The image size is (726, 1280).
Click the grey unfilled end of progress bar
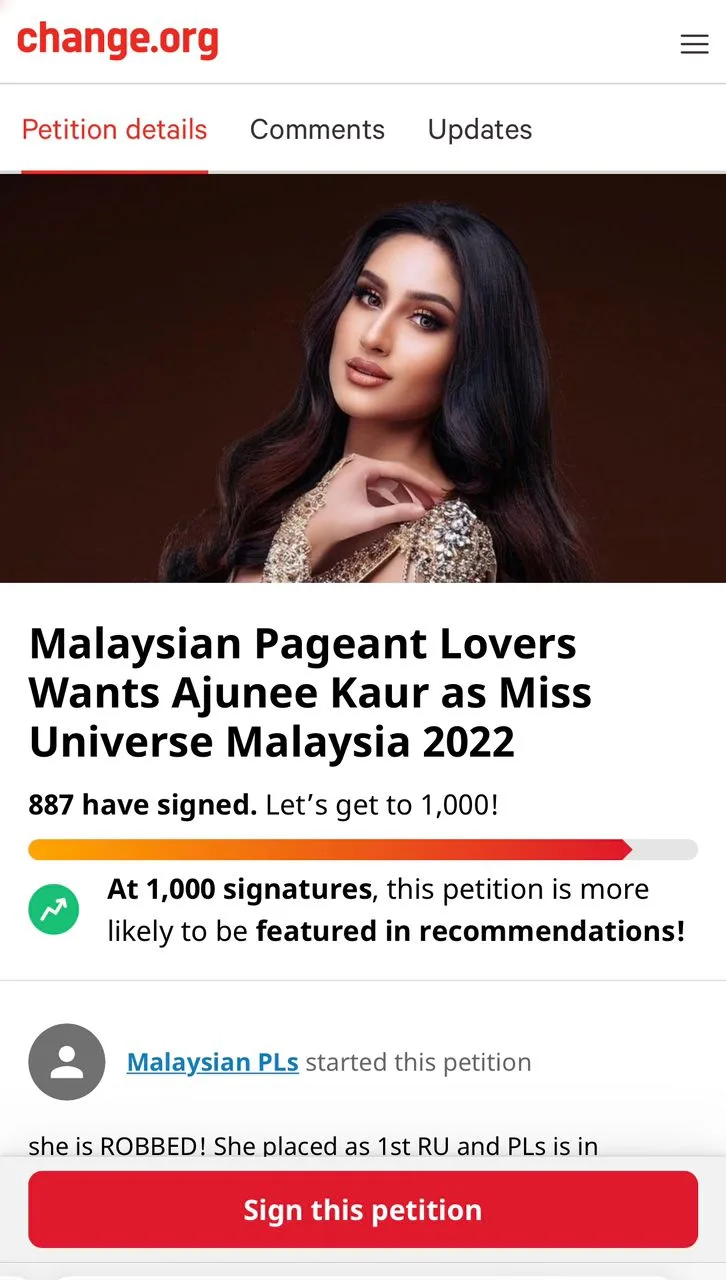point(665,850)
